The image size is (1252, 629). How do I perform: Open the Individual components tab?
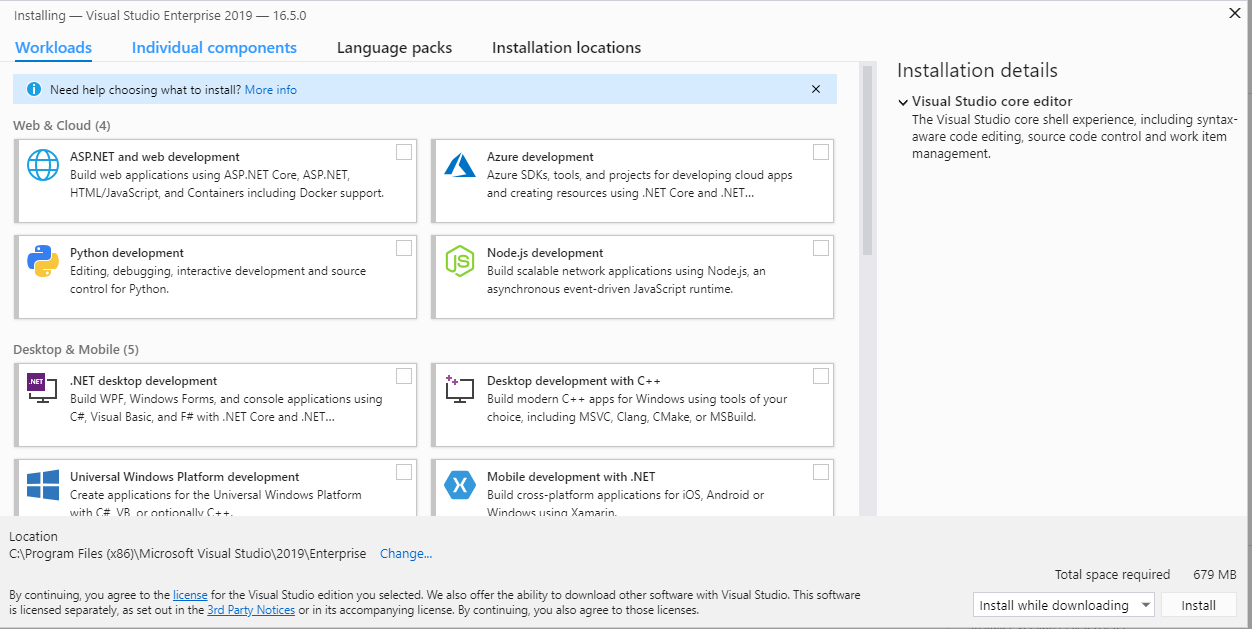pos(214,48)
